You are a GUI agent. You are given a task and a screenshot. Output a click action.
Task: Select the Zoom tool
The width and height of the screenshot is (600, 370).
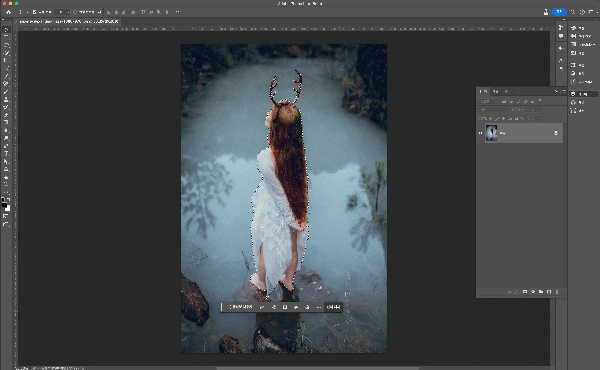click(x=6, y=185)
